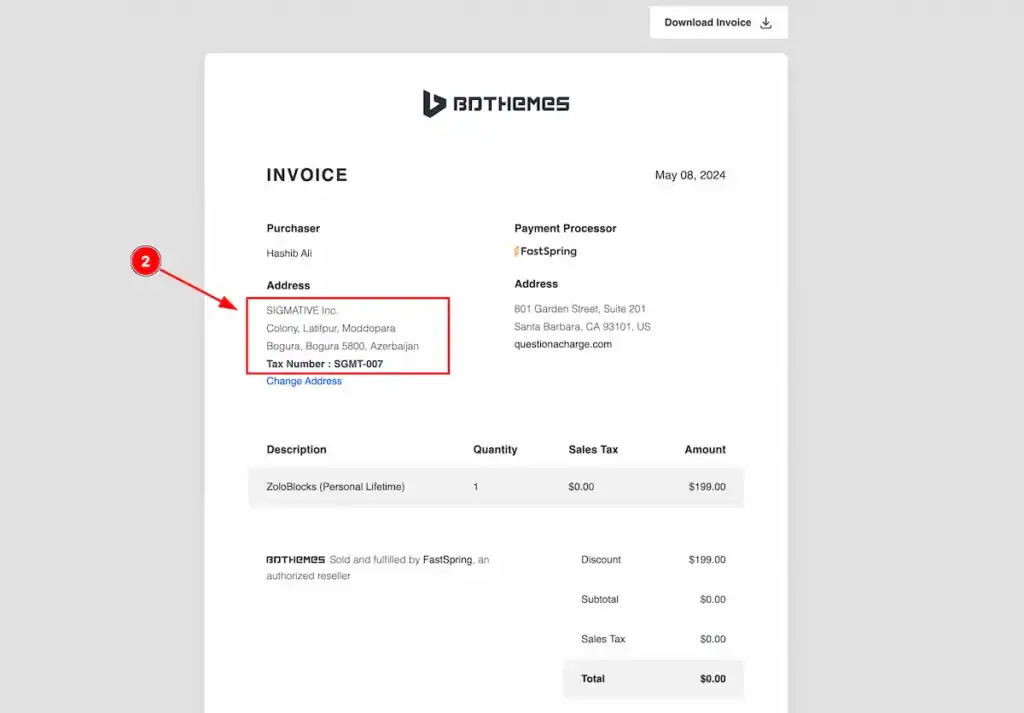This screenshot has width=1024, height=713.
Task: Click the 'authorized reseller' text
Action: tap(308, 576)
